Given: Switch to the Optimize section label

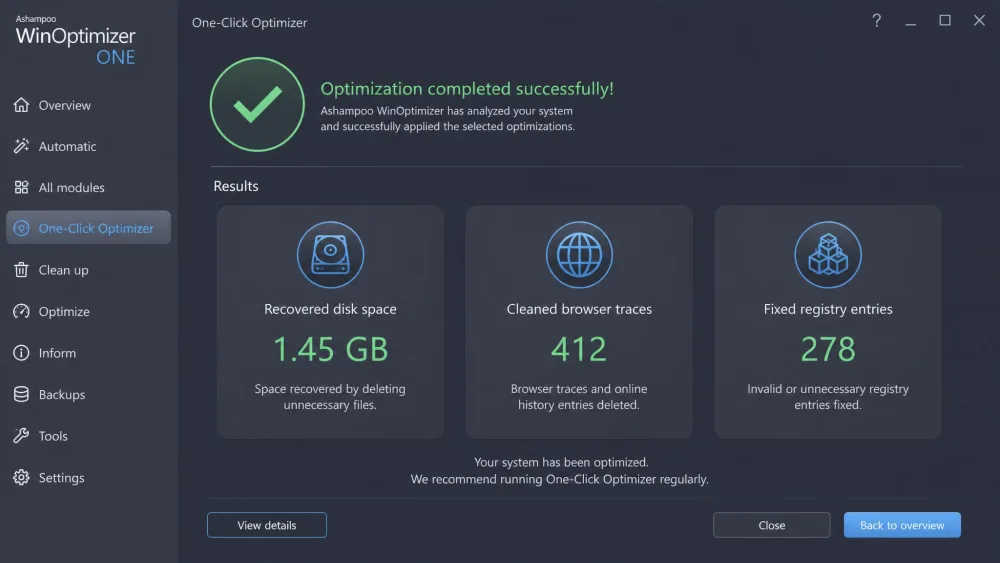Looking at the screenshot, I should (x=64, y=312).
